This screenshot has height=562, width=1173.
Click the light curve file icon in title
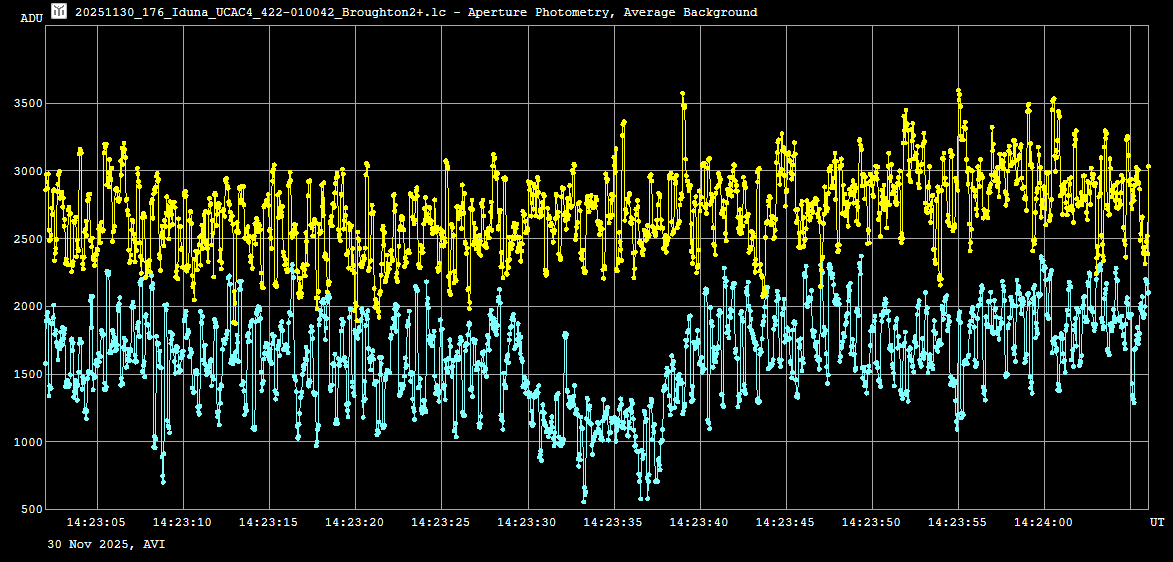coord(59,11)
